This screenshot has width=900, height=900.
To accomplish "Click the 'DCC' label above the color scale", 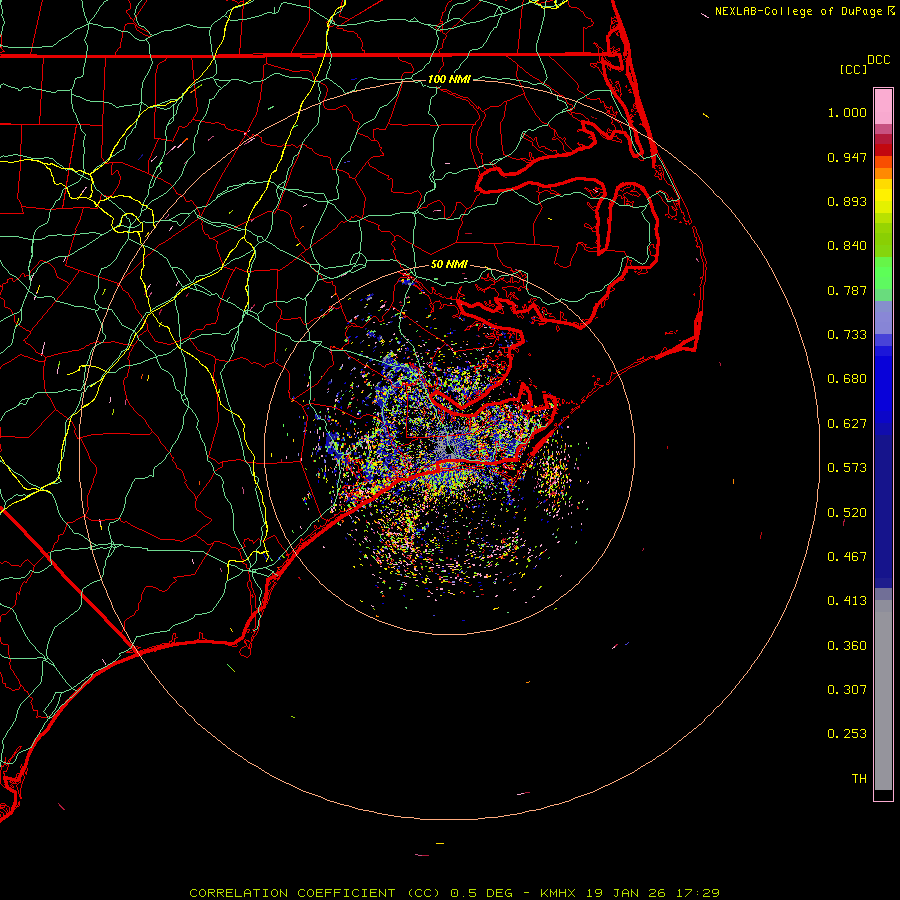I will click(879, 60).
